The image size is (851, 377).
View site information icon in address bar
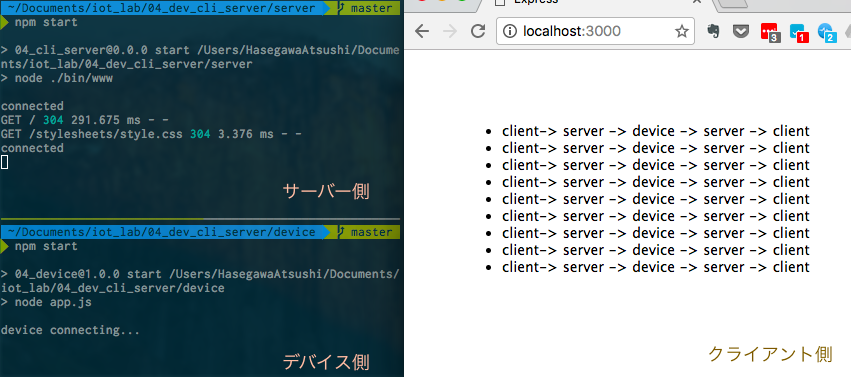click(510, 31)
